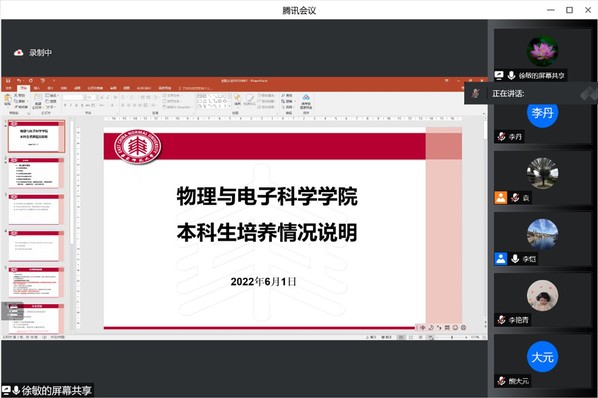The height and width of the screenshot is (398, 598).
Task: Click the screen-share icon beside 徐敏's name
Action: (499, 75)
